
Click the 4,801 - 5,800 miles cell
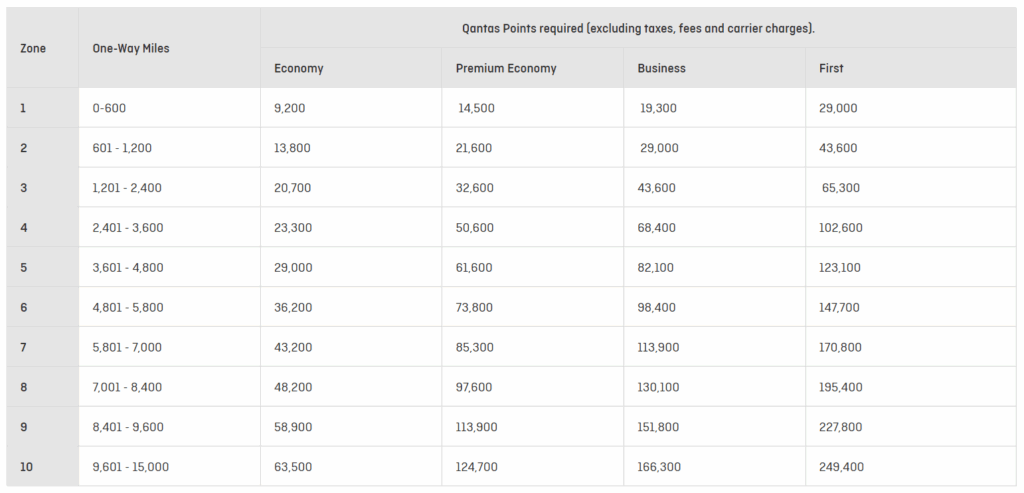127,308
